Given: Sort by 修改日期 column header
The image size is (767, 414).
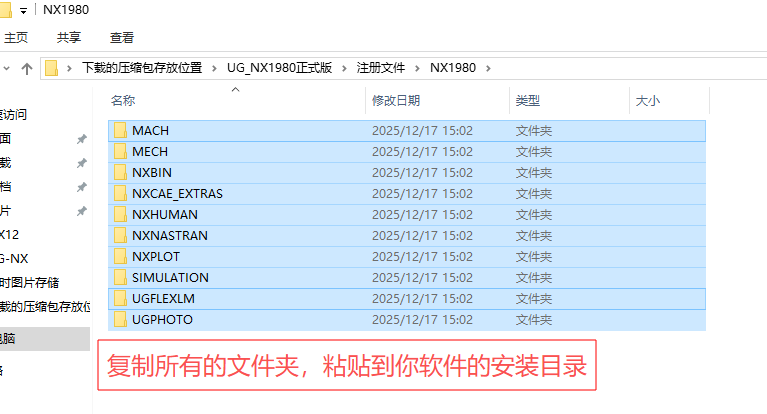Looking at the screenshot, I should (396, 101).
